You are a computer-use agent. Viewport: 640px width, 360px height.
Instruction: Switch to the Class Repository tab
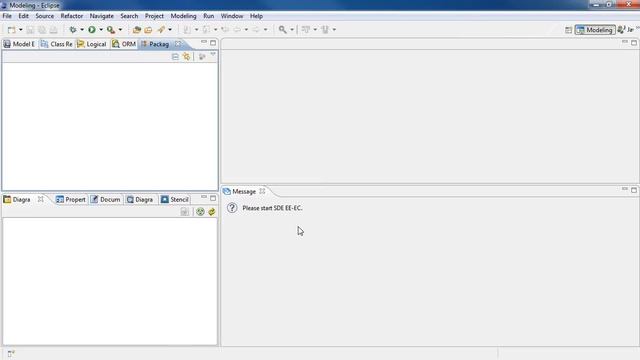pyautogui.click(x=56, y=44)
